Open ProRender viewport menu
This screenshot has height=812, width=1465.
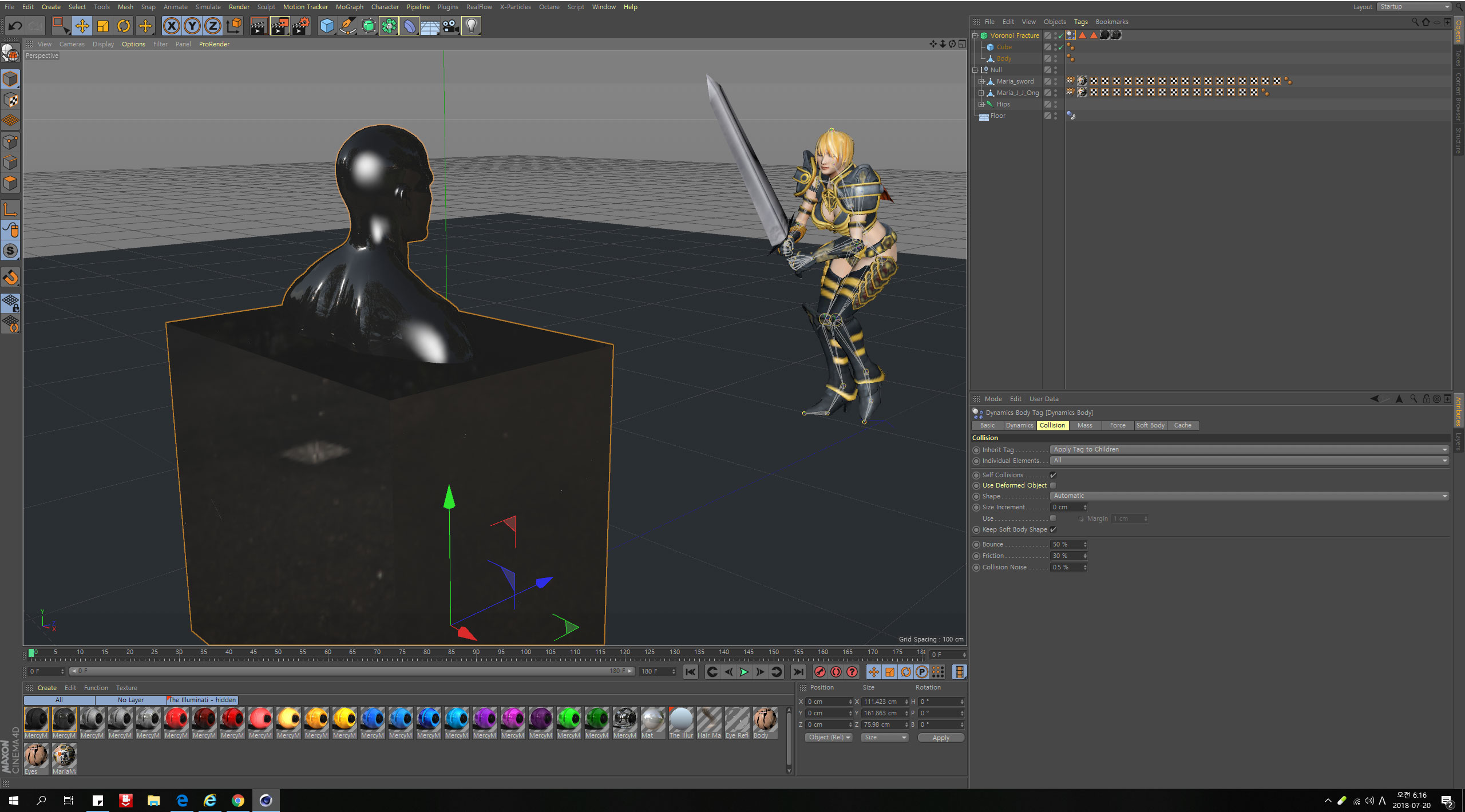(214, 44)
